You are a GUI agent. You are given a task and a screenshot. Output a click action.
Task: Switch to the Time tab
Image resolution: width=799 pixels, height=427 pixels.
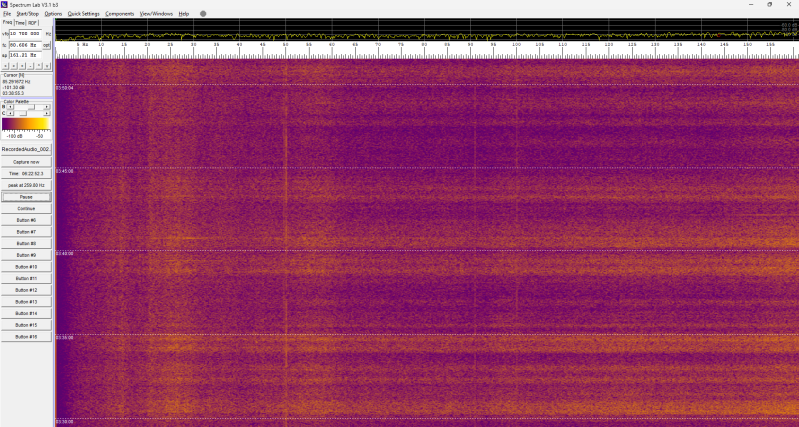[19, 23]
